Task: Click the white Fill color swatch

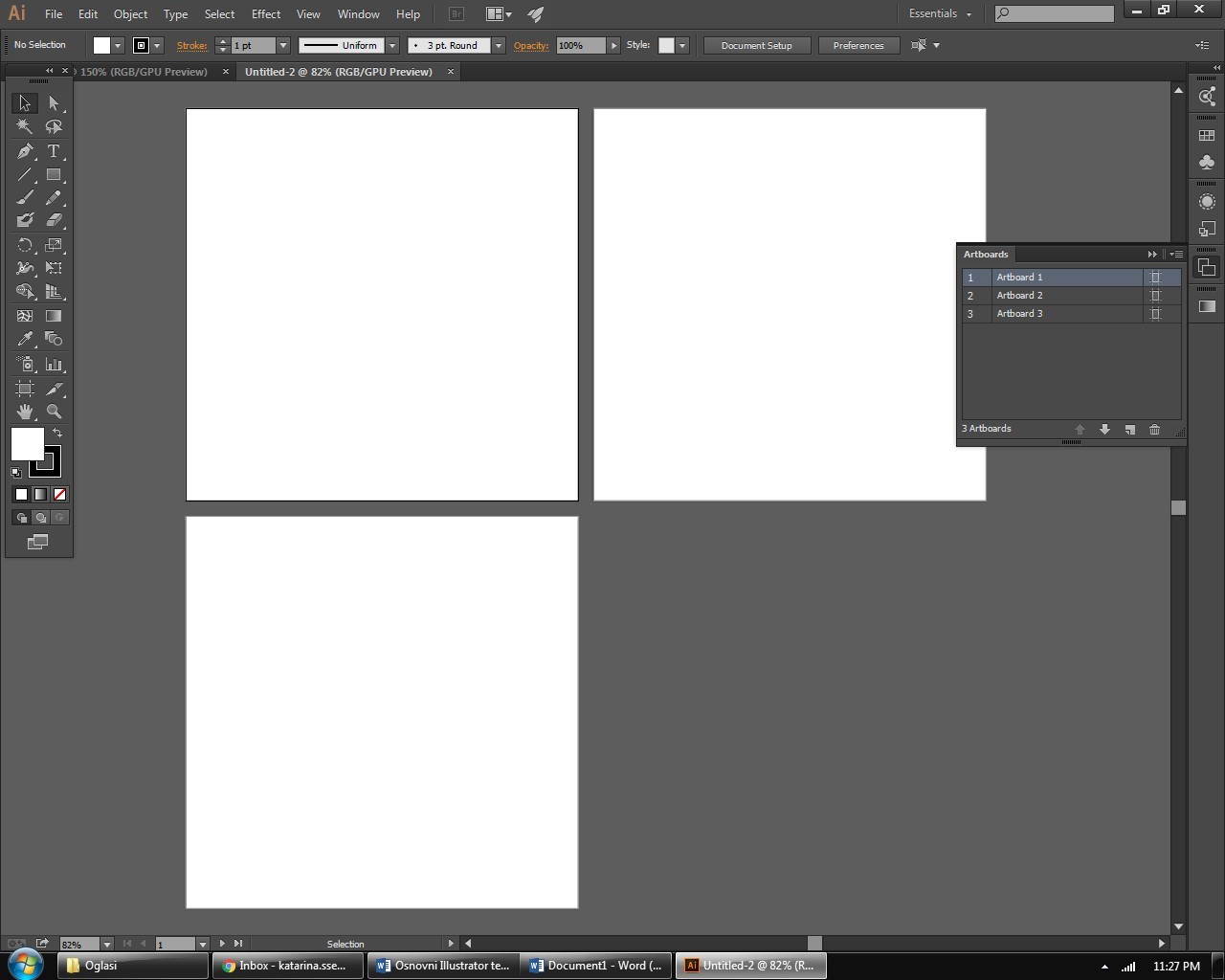Action: click(27, 444)
